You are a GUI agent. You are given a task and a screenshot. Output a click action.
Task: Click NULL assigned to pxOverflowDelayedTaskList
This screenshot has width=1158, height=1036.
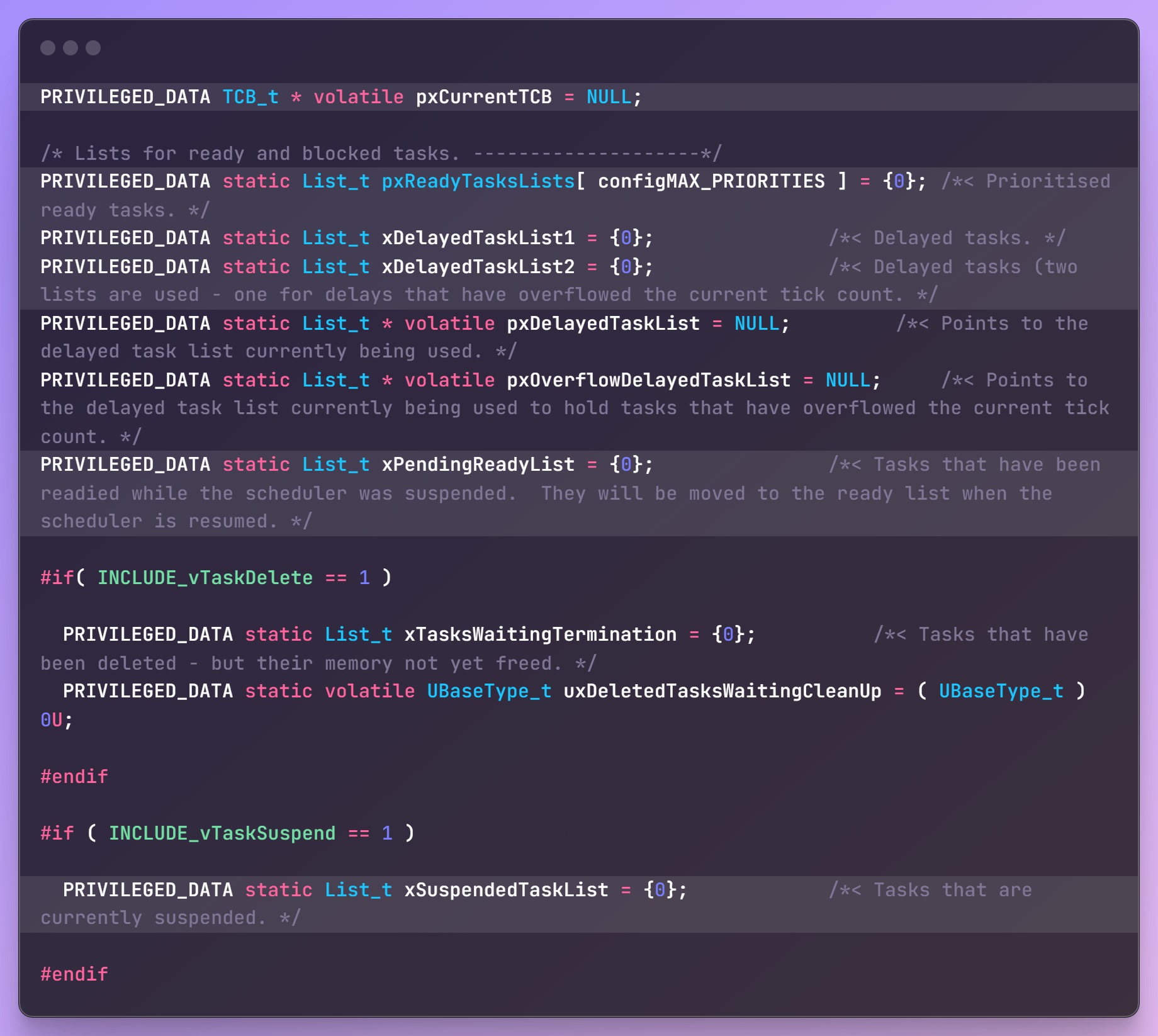click(x=848, y=380)
